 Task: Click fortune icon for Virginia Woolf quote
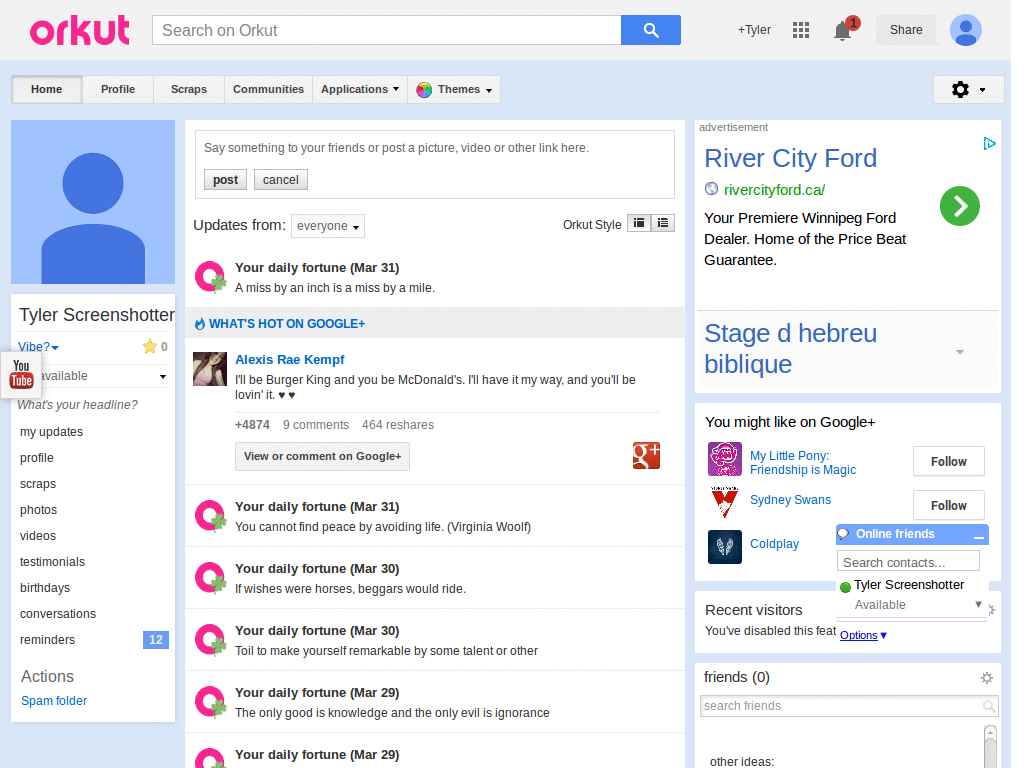[211, 516]
